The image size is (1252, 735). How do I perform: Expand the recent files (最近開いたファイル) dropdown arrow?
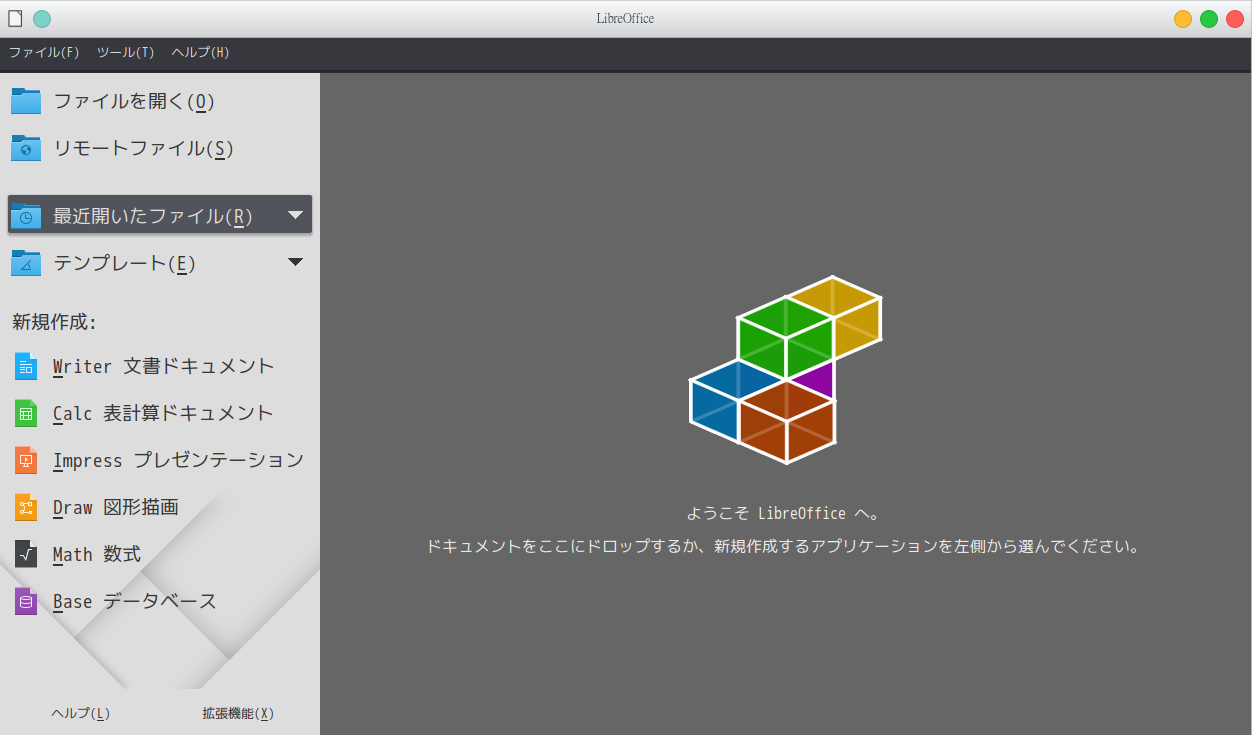tap(295, 215)
